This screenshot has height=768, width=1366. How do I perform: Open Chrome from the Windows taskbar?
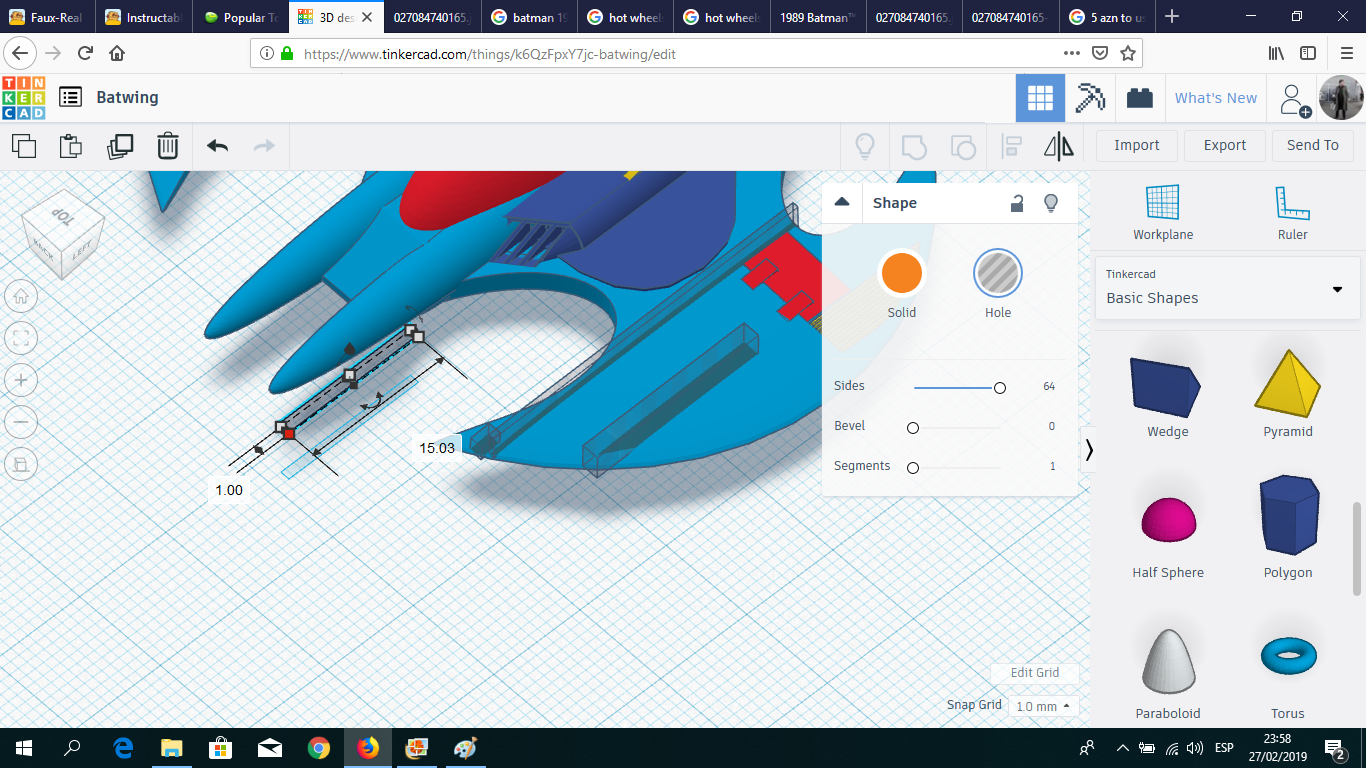point(319,748)
